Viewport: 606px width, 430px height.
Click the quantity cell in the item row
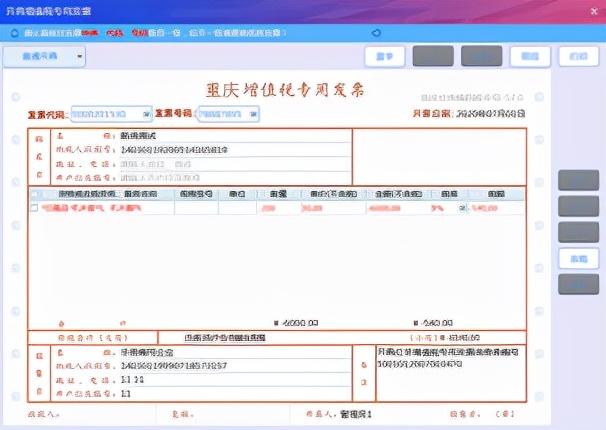click(278, 208)
